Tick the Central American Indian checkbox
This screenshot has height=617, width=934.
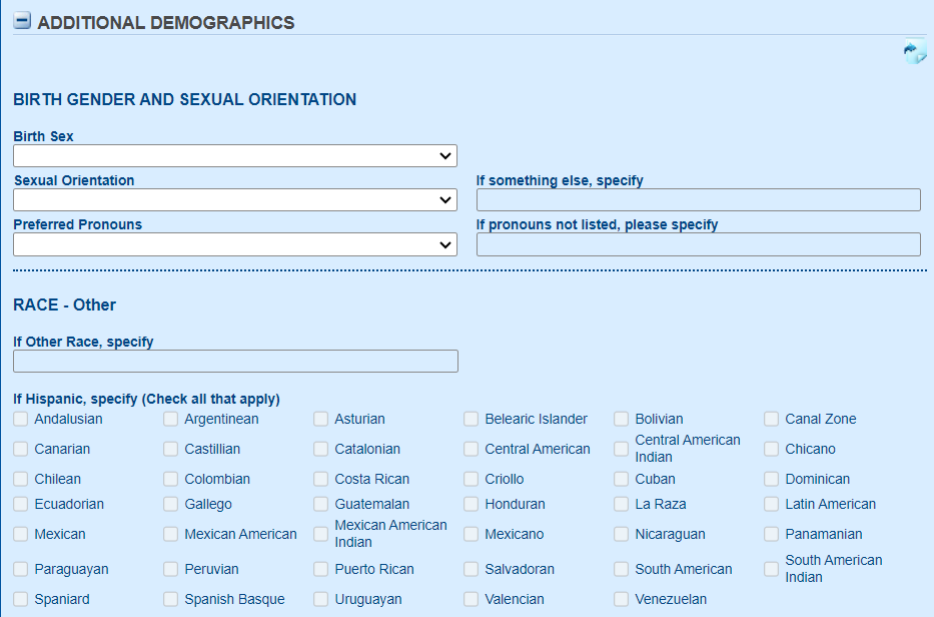pos(621,449)
